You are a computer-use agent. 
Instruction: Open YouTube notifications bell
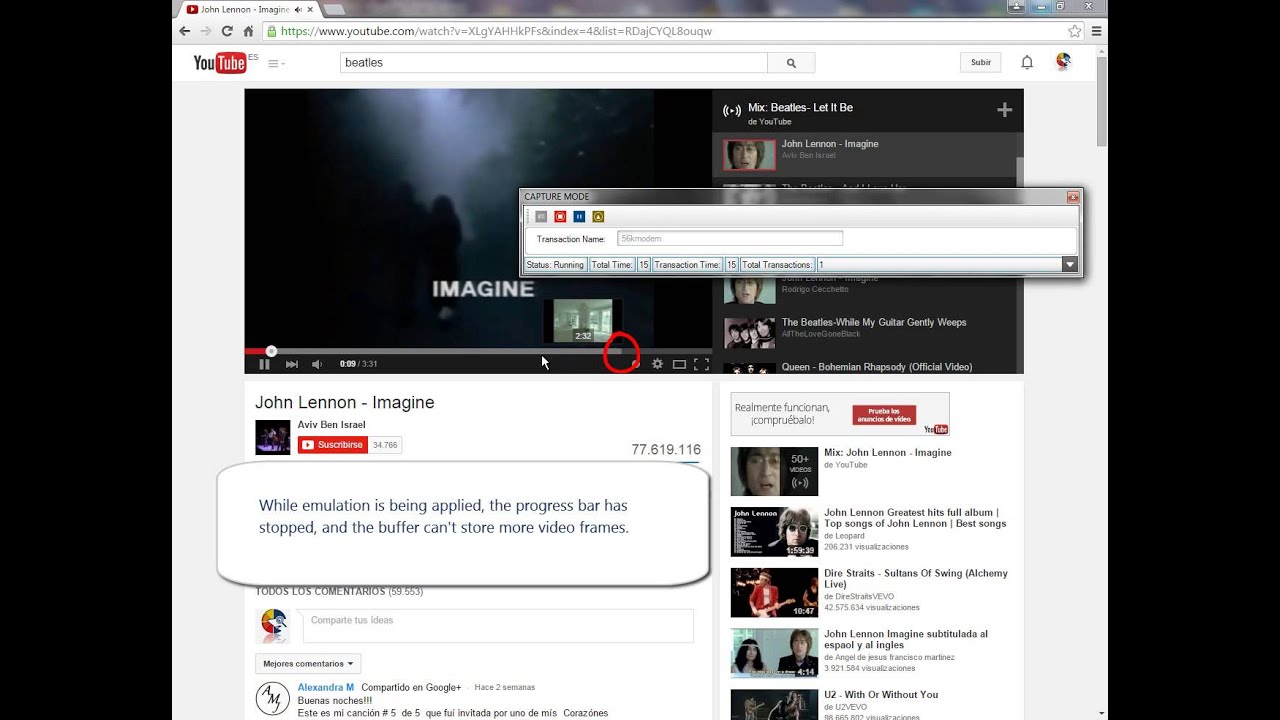click(x=1027, y=62)
